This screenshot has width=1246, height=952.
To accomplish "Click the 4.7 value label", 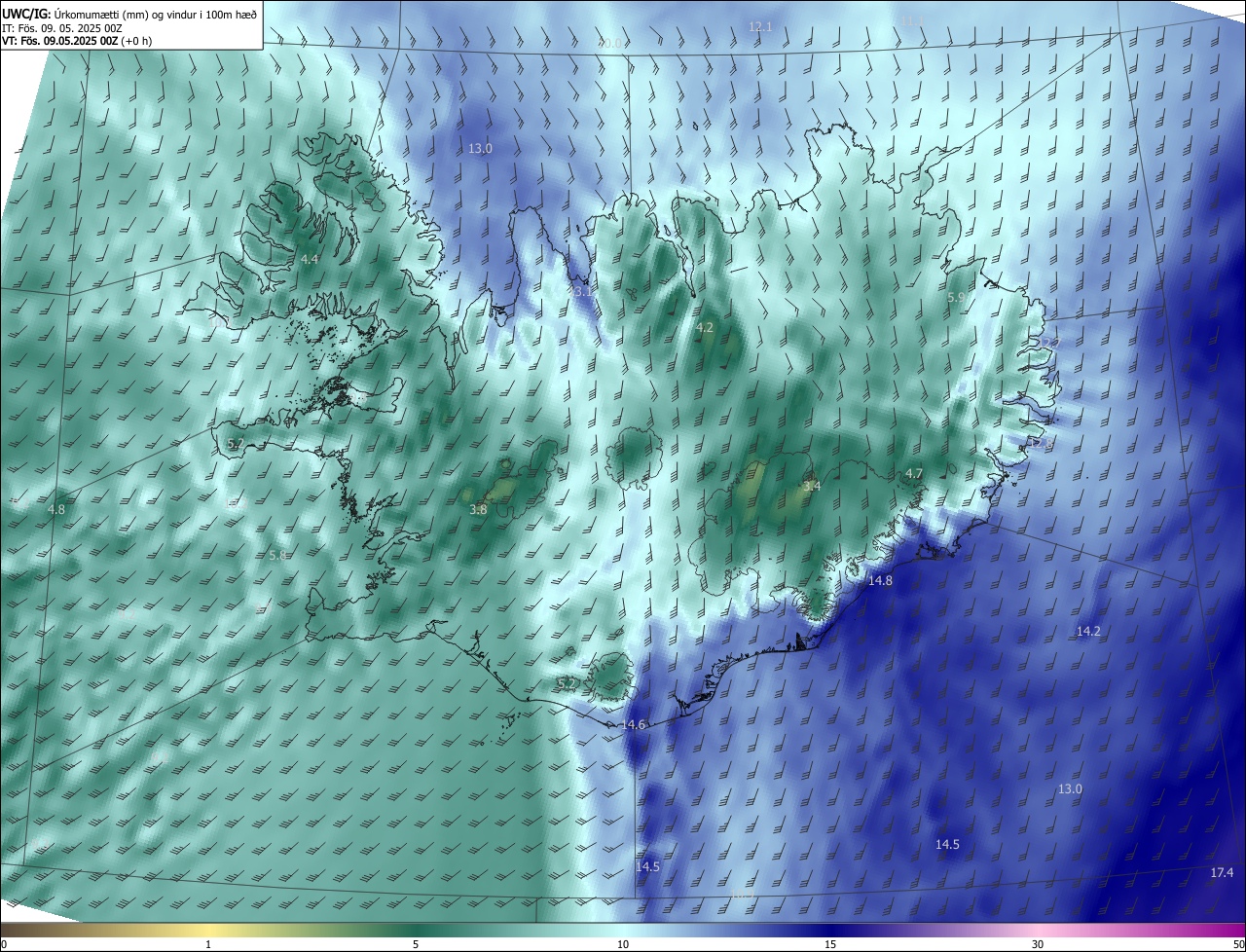I will pos(914,473).
